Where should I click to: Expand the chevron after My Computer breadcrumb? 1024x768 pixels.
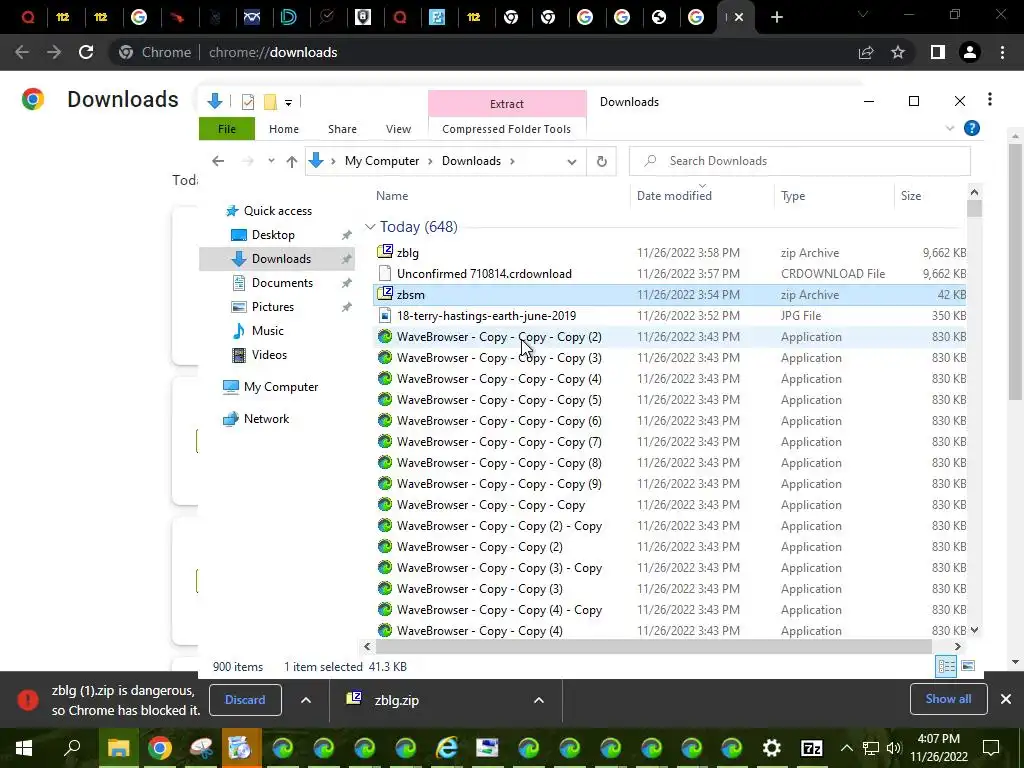click(x=430, y=161)
